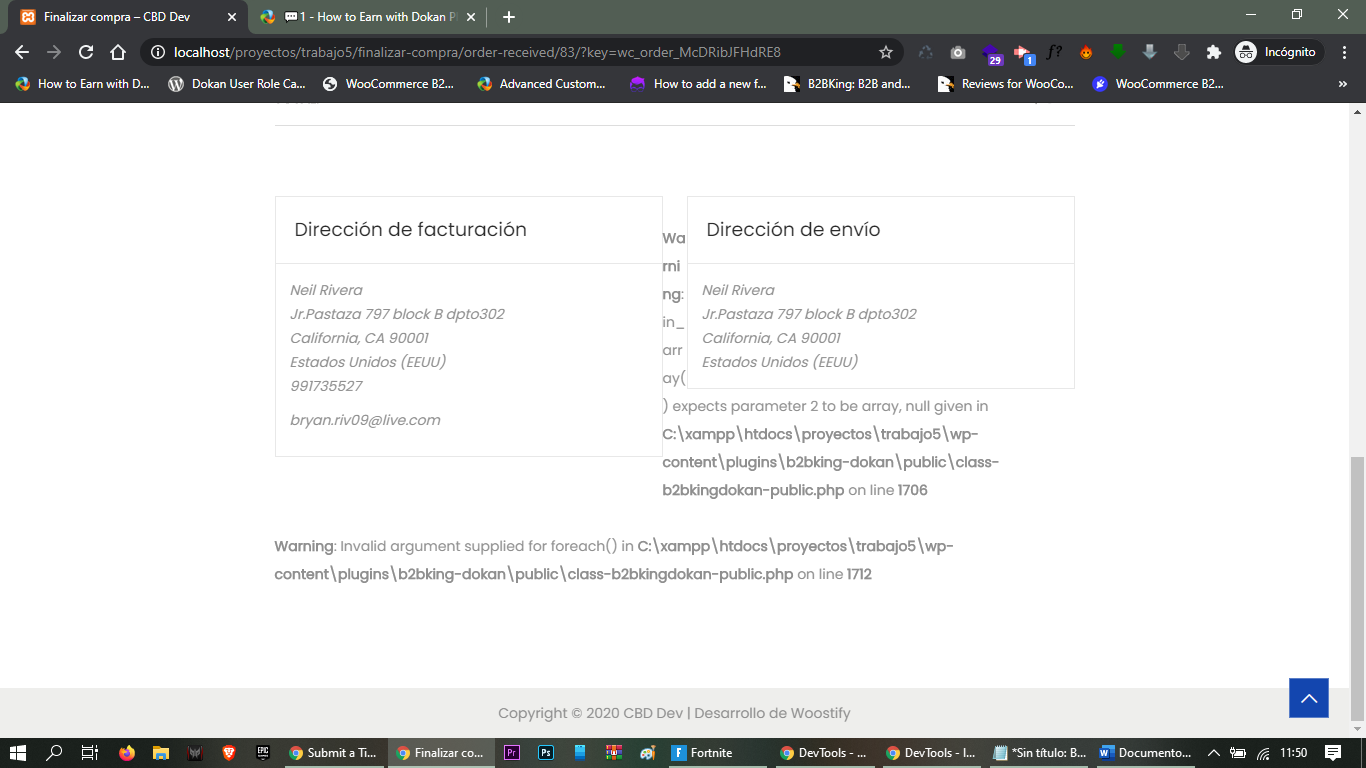Open the extension with the 29 badge
The width and height of the screenshot is (1366, 768).
tap(990, 53)
